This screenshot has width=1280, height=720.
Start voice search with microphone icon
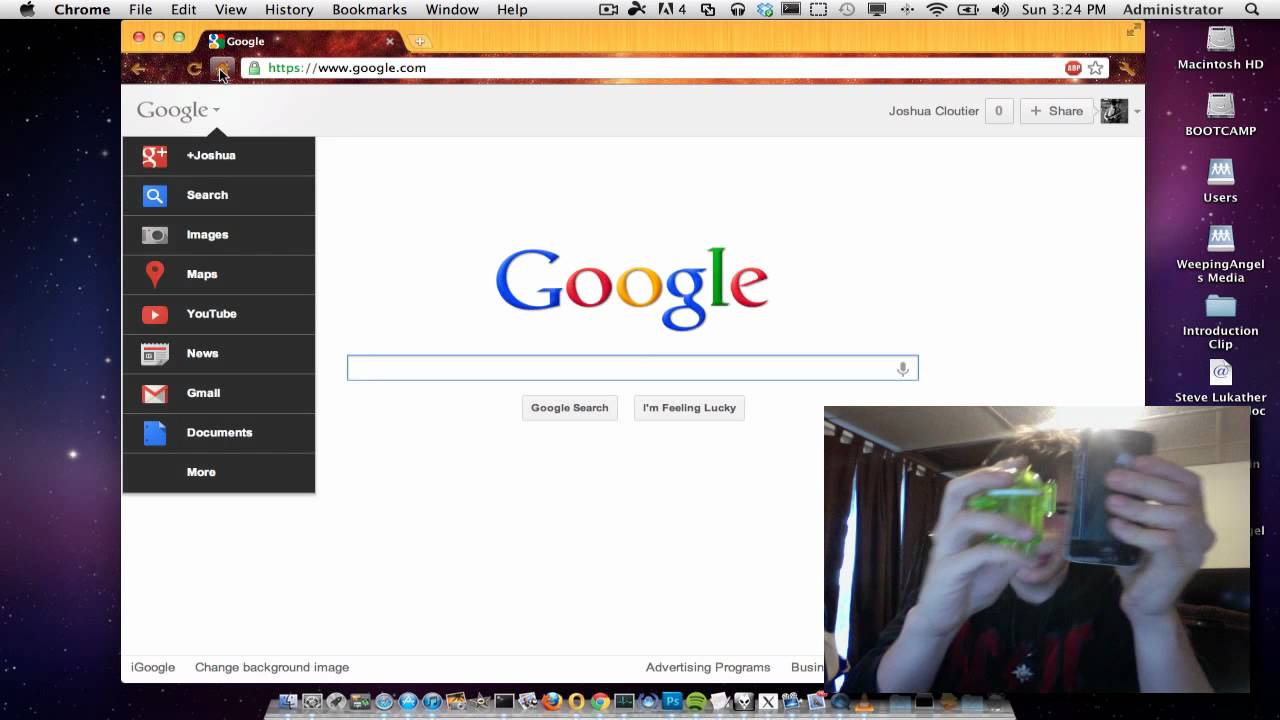point(903,369)
